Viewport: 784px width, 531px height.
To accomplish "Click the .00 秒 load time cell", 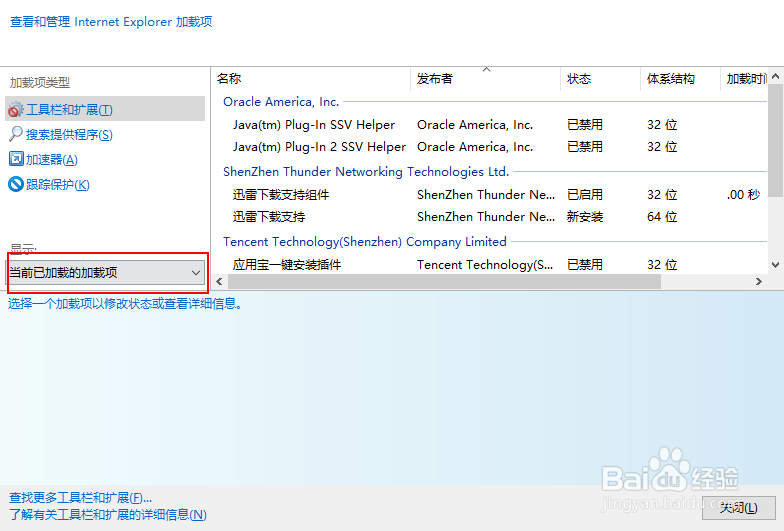I will [744, 194].
